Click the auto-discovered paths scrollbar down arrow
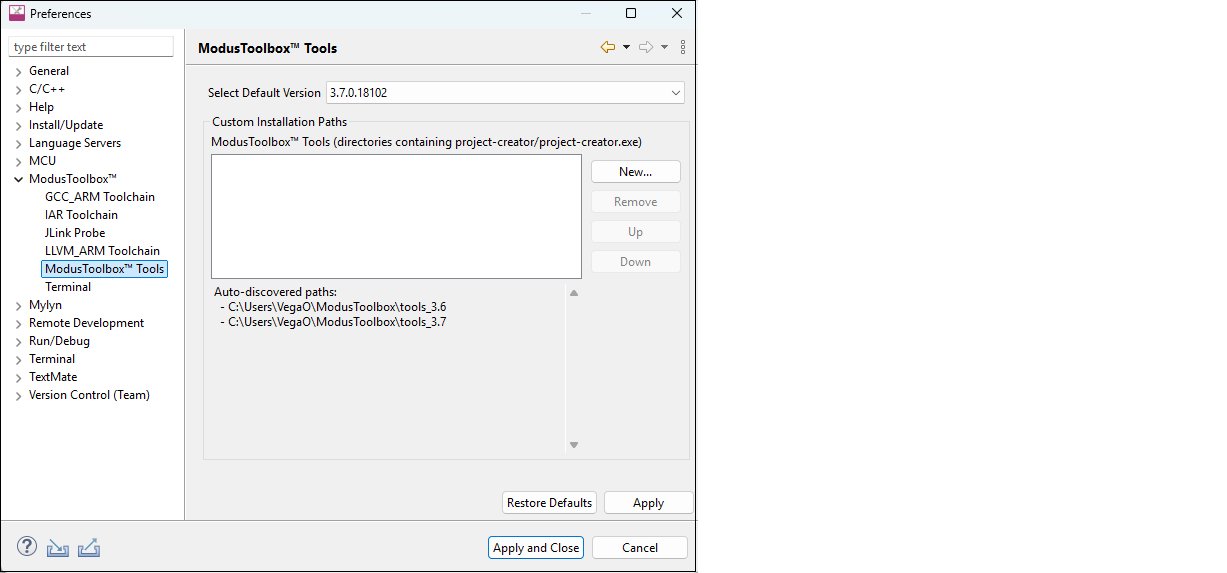This screenshot has height=573, width=1227. pos(574,445)
